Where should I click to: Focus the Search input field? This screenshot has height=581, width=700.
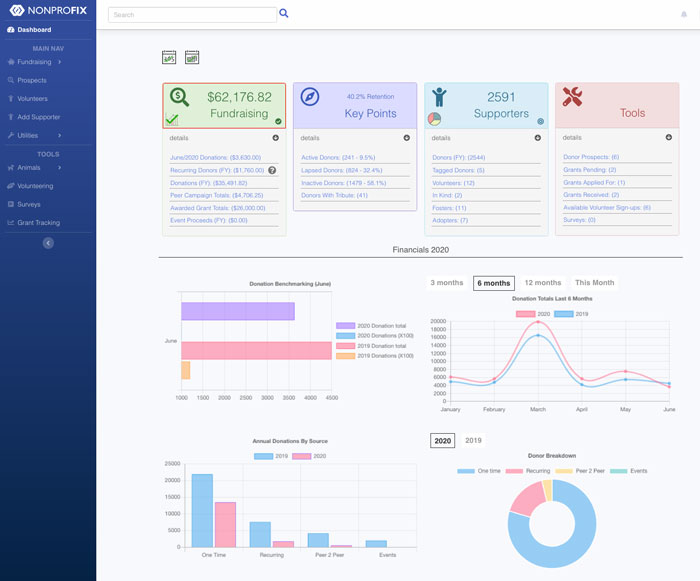point(192,15)
